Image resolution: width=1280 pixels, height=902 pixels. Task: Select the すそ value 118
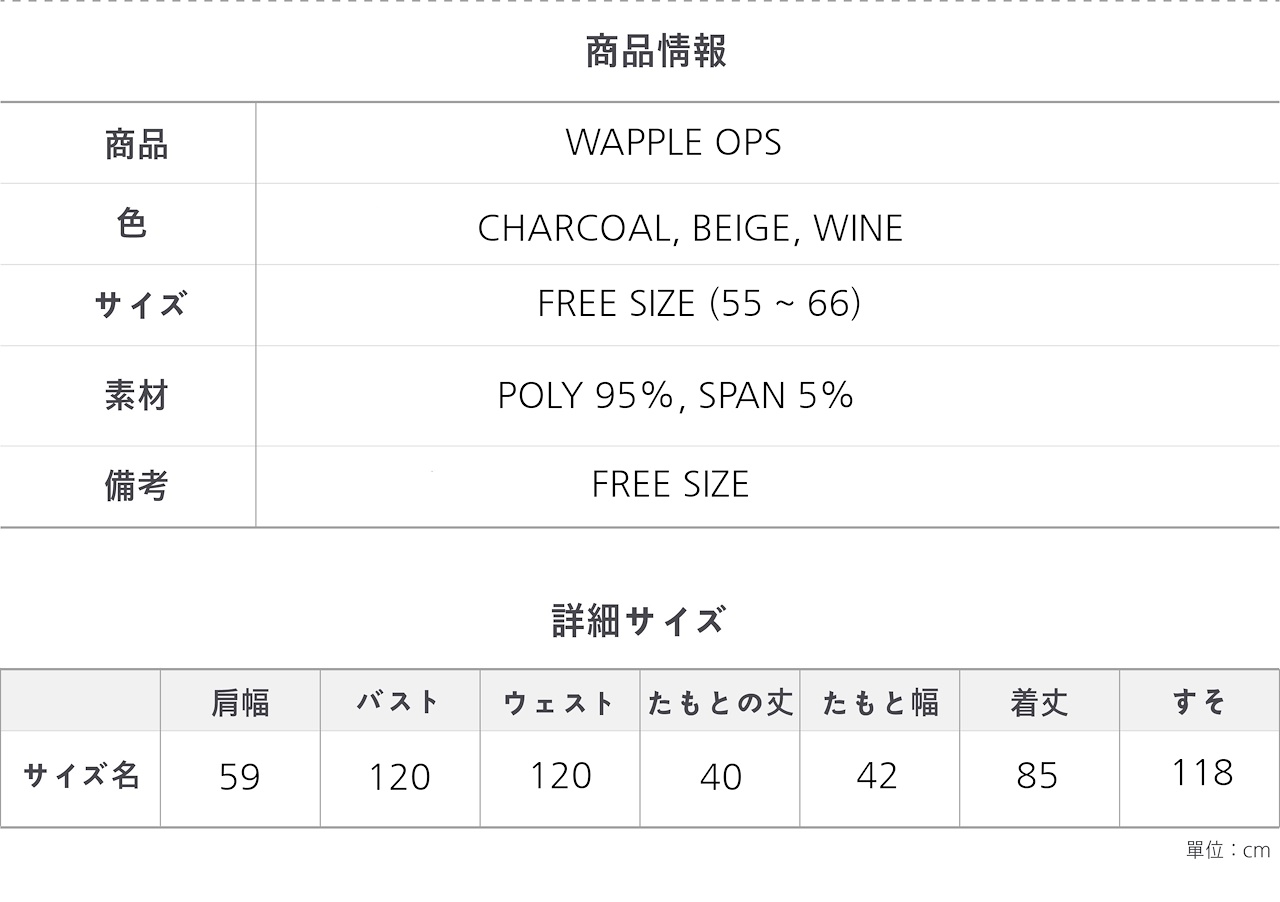1201,773
